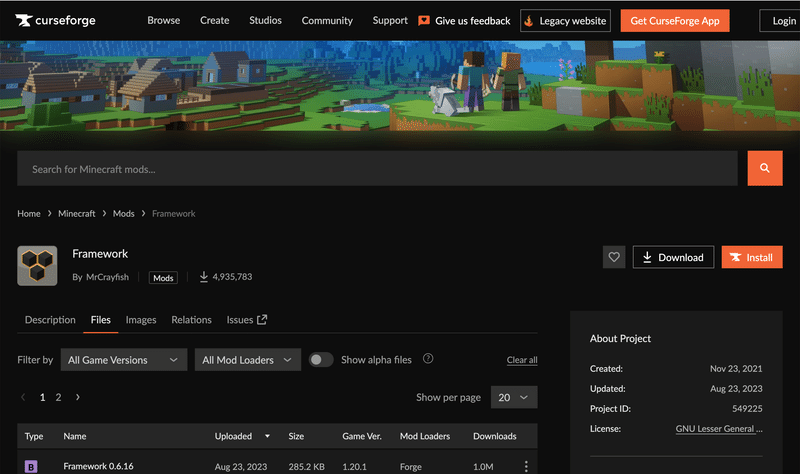Select the Files tab
The width and height of the screenshot is (800, 474).
[x=101, y=320]
